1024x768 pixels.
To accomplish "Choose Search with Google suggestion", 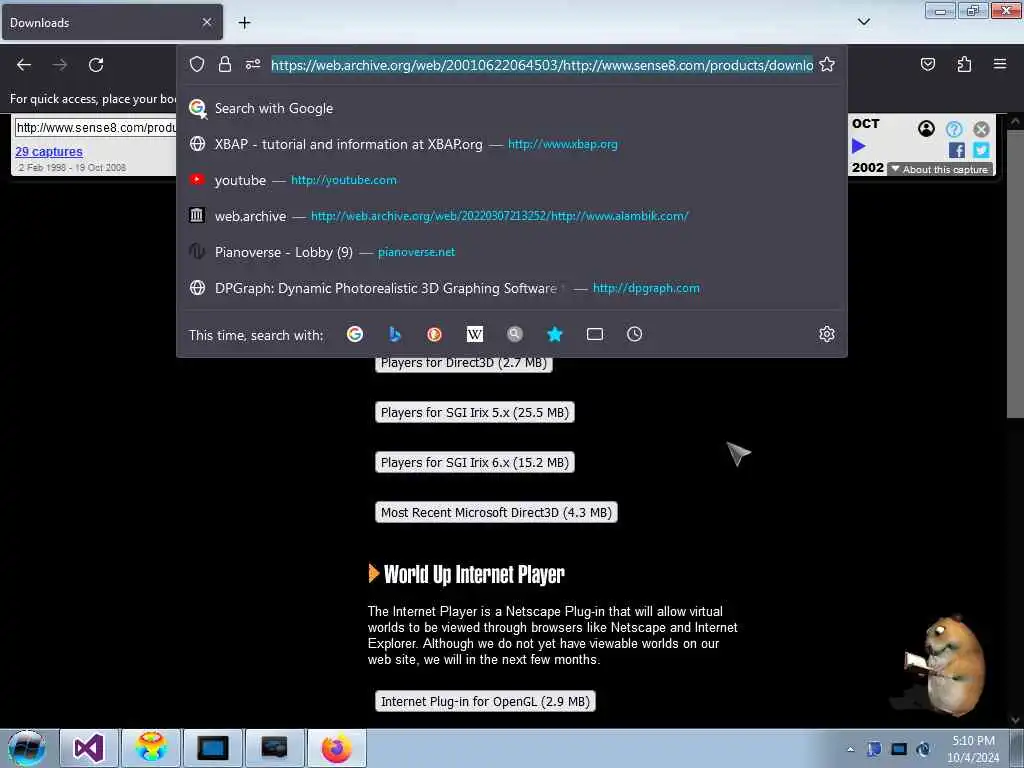I will pos(512,108).
